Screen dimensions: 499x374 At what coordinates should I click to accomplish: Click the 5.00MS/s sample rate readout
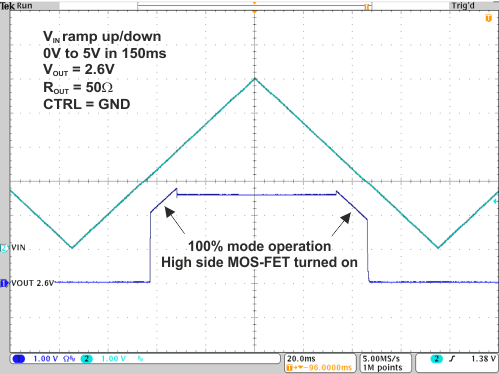click(381, 359)
